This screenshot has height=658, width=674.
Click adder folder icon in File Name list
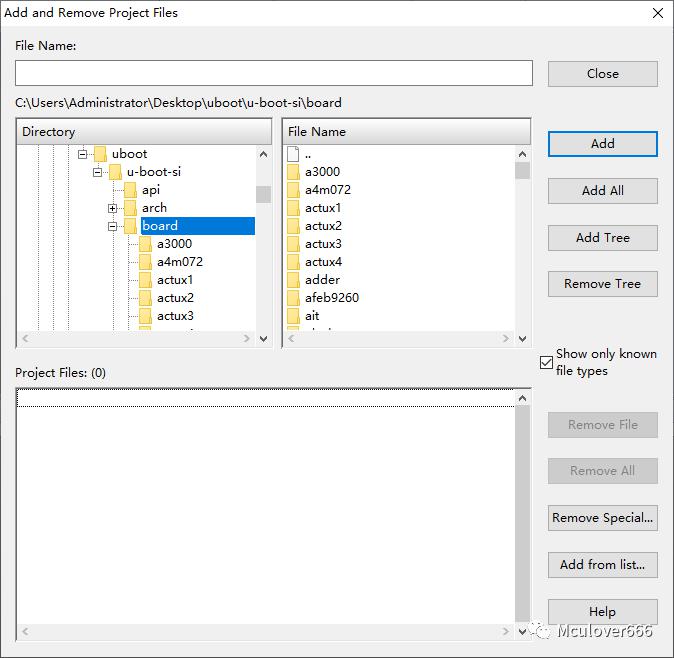point(293,280)
